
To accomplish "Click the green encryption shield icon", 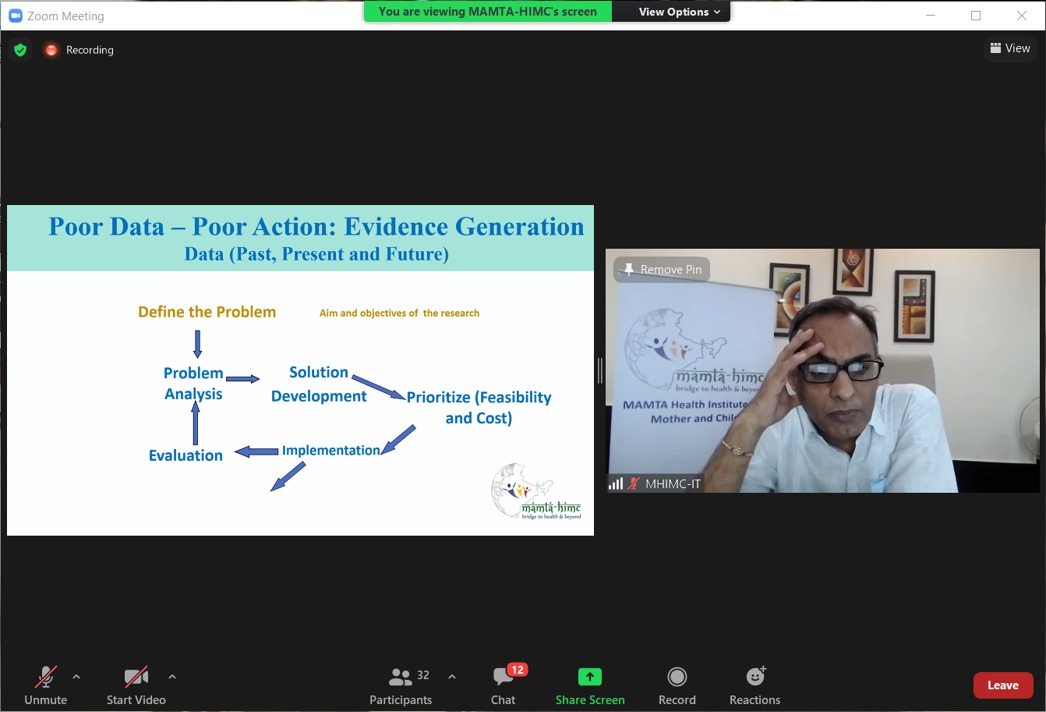I will (x=20, y=50).
